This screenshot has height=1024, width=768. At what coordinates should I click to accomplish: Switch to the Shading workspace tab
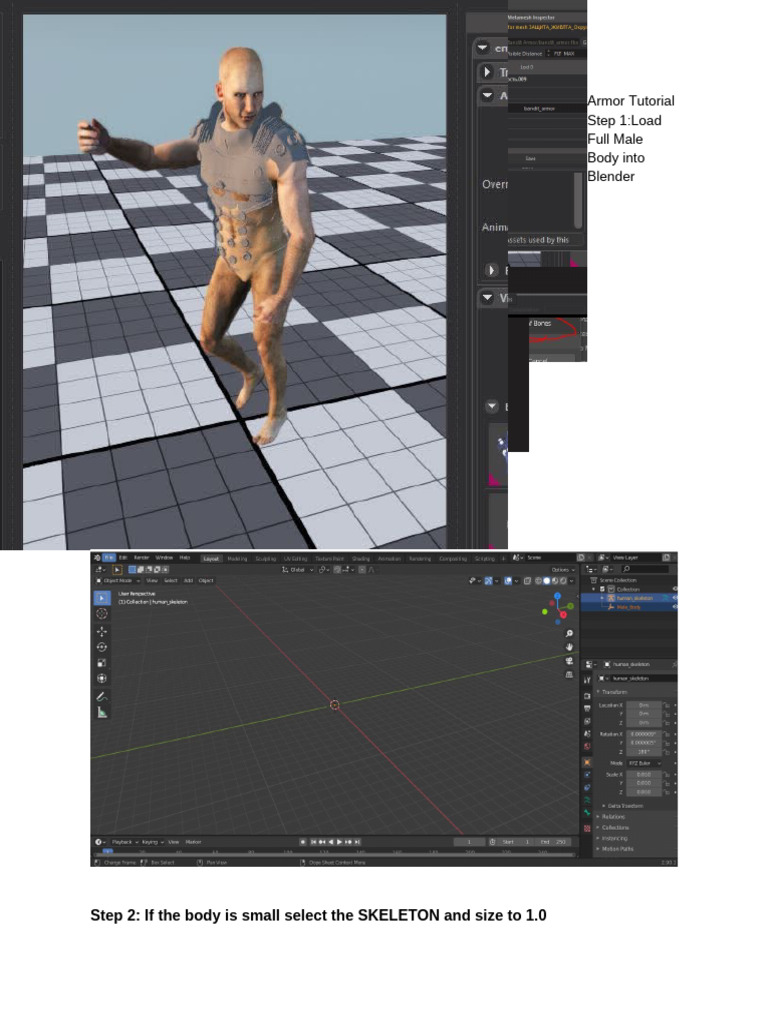(360, 559)
